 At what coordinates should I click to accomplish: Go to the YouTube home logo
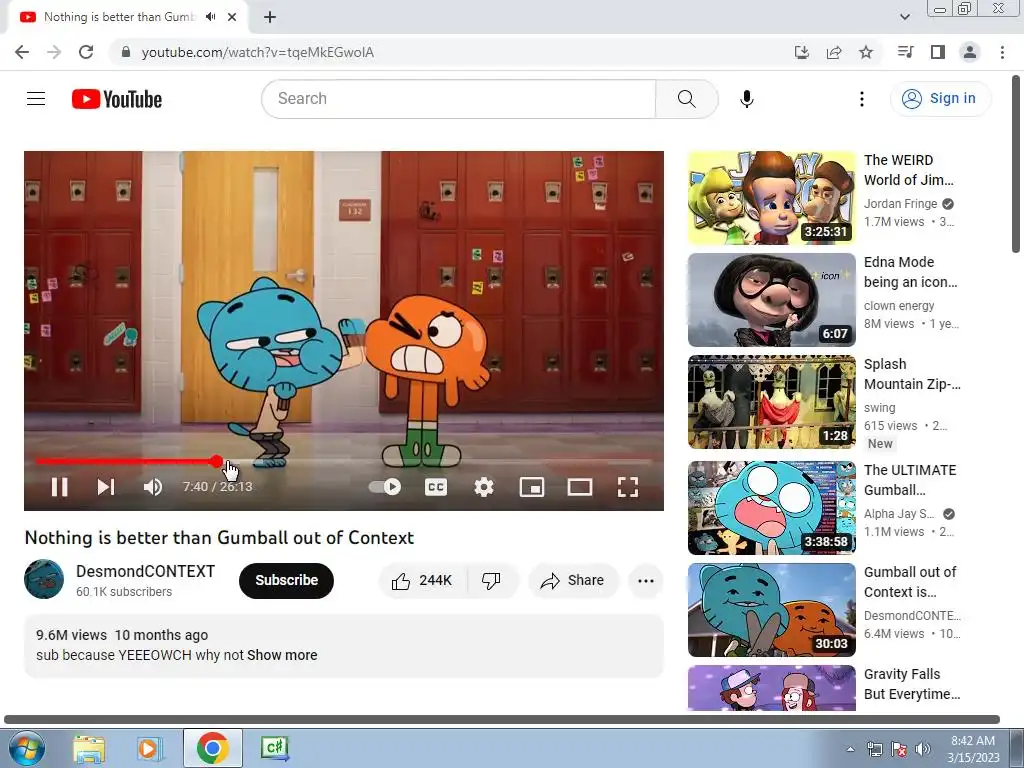(x=117, y=99)
